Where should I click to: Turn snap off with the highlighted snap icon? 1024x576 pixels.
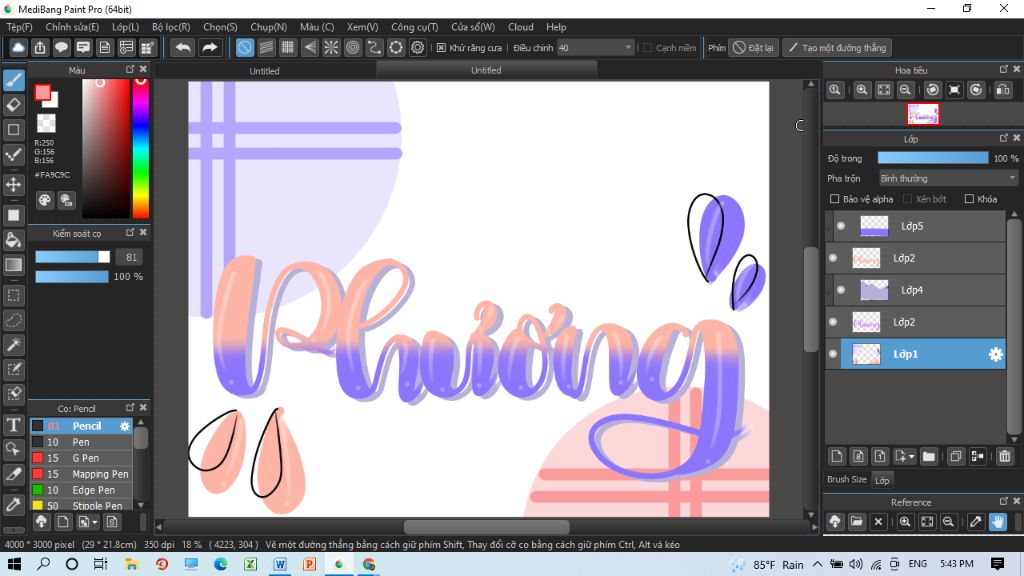coord(244,48)
